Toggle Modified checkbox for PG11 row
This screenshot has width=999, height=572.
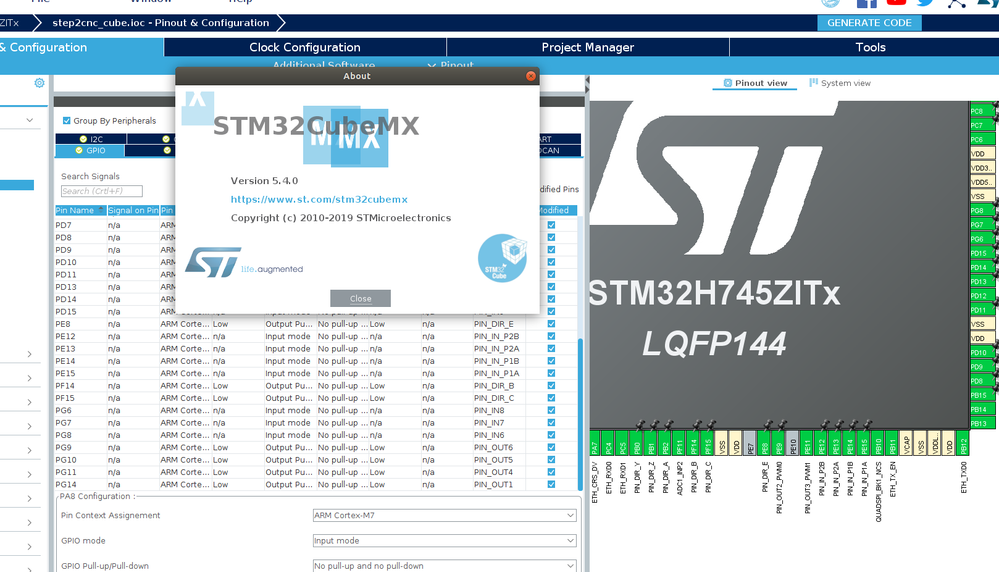pos(551,472)
